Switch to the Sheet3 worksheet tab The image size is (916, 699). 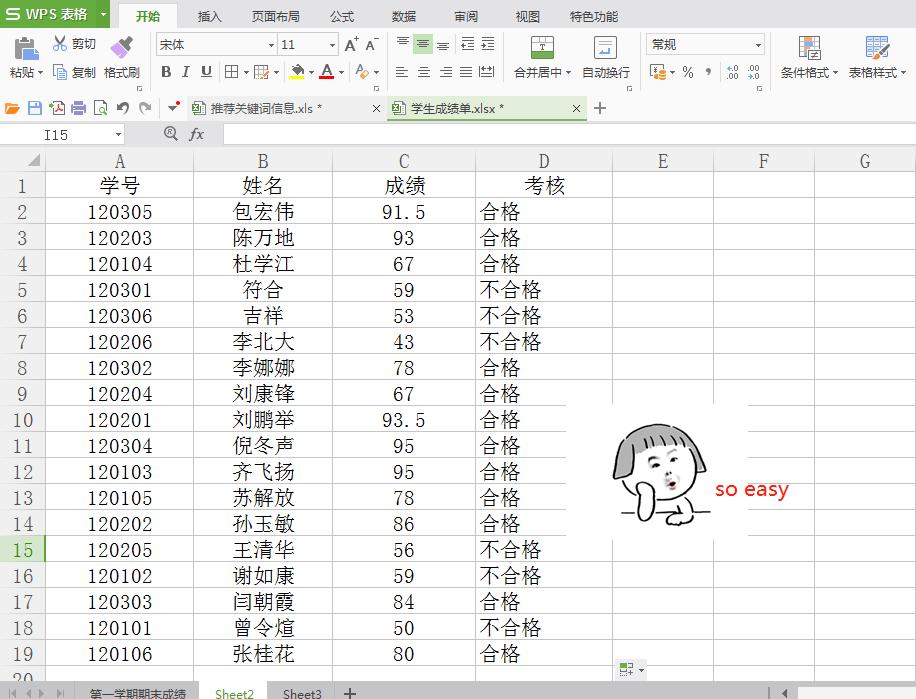click(302, 693)
